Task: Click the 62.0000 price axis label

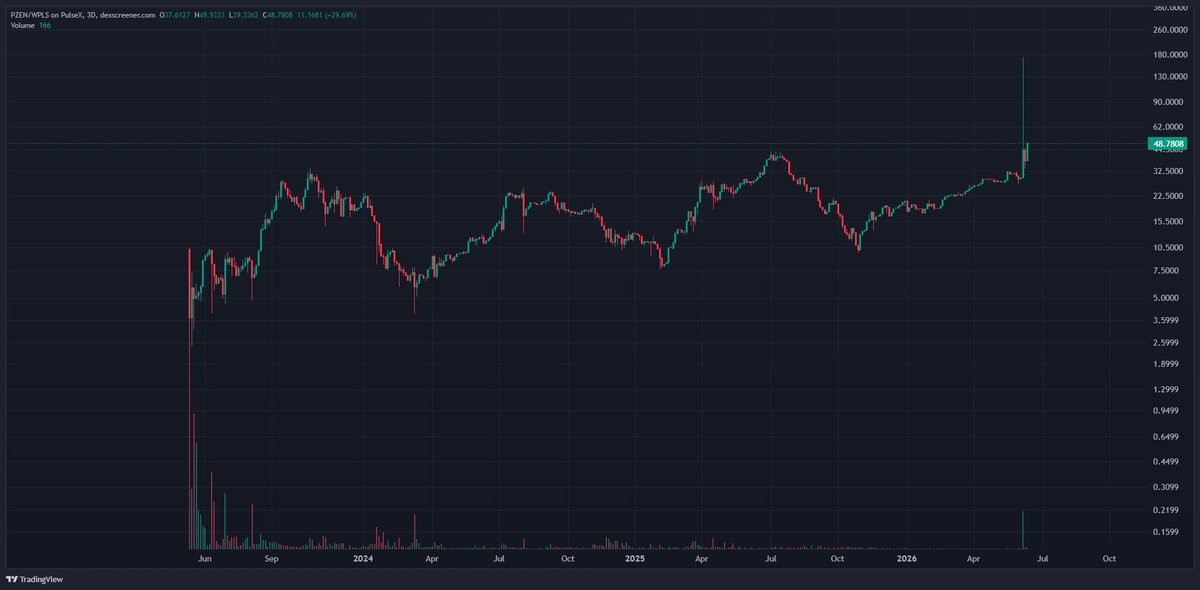Action: pos(1169,127)
